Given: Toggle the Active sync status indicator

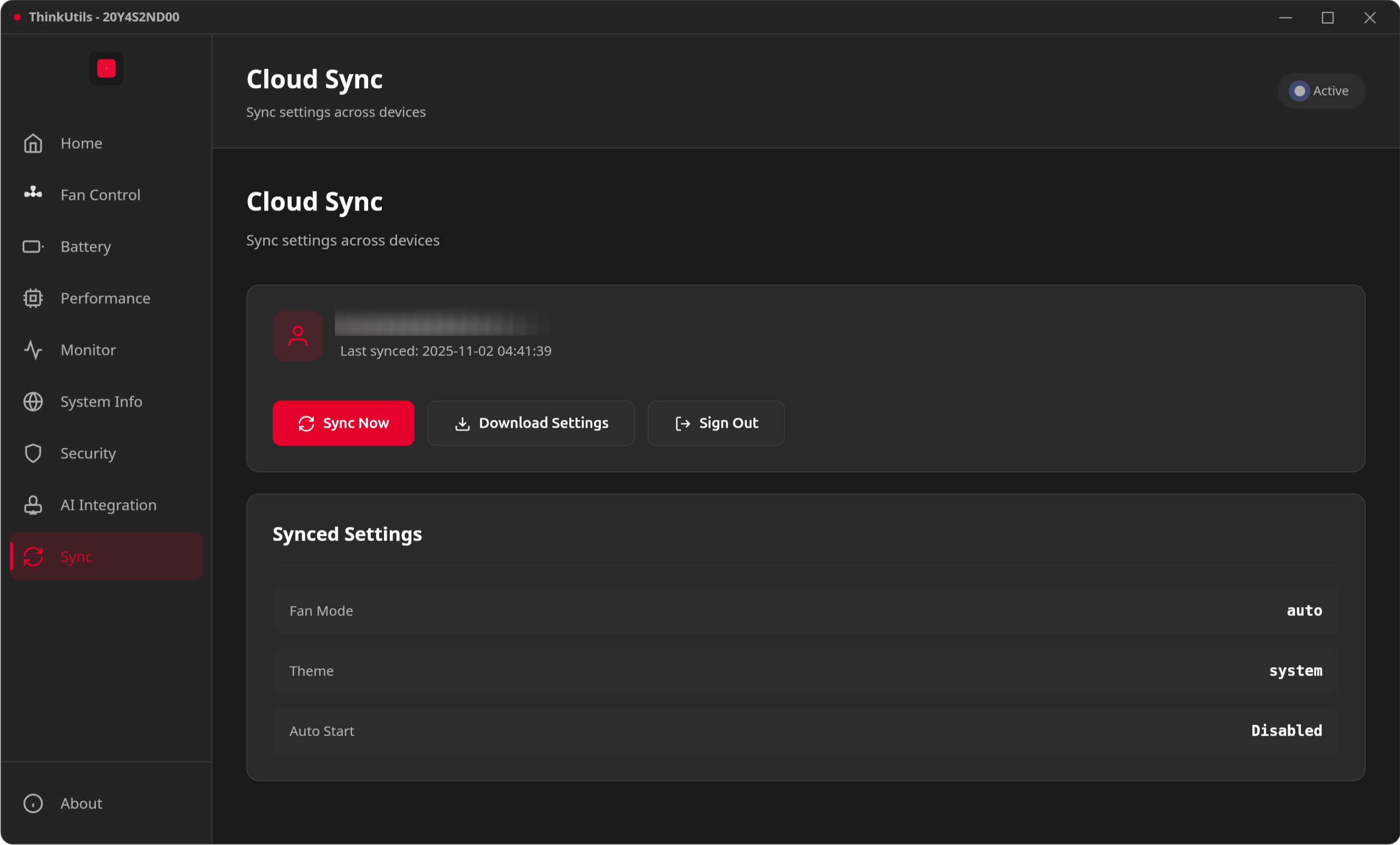Looking at the screenshot, I should (x=1320, y=90).
